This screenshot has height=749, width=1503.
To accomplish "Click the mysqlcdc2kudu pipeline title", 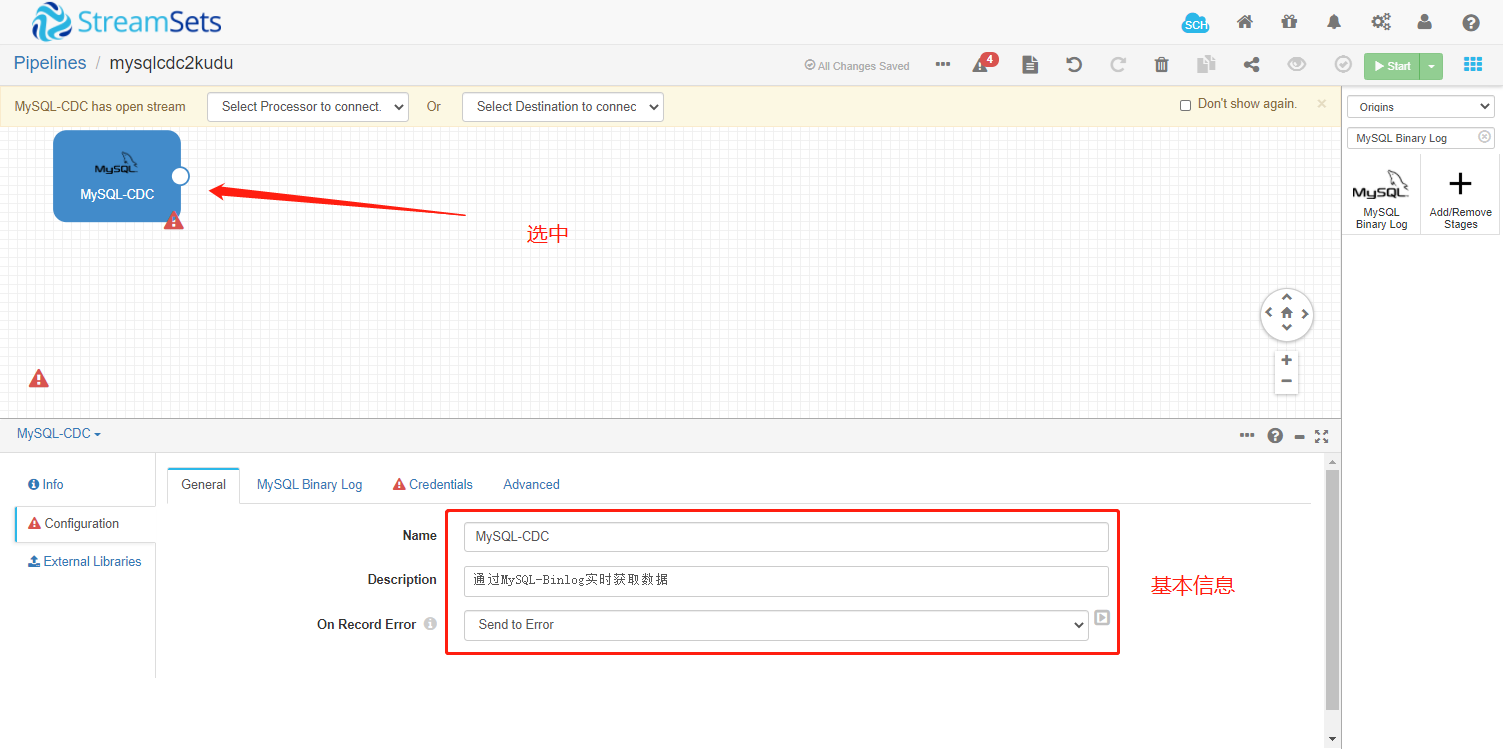I will [x=171, y=63].
